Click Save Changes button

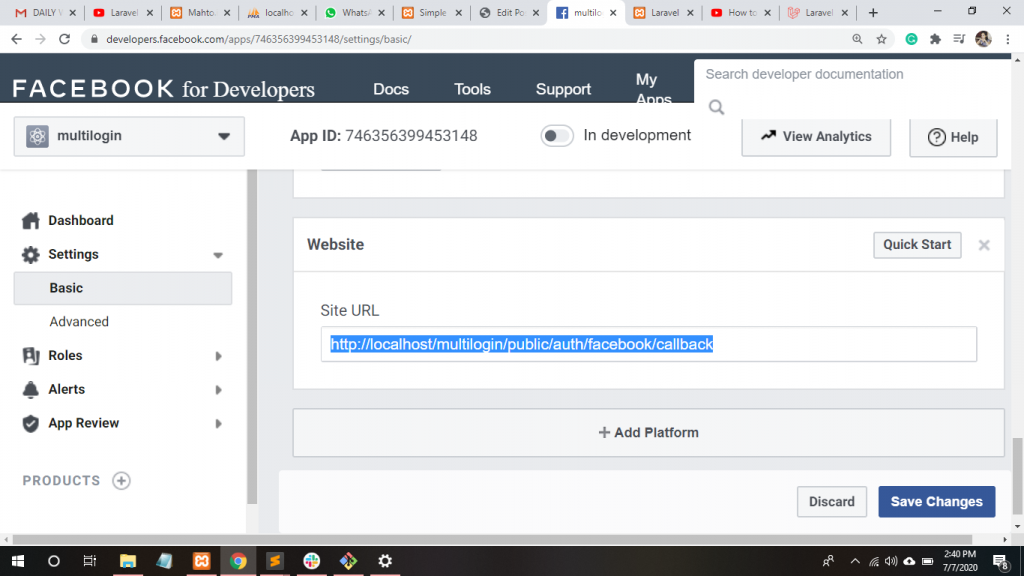pyautogui.click(x=936, y=502)
